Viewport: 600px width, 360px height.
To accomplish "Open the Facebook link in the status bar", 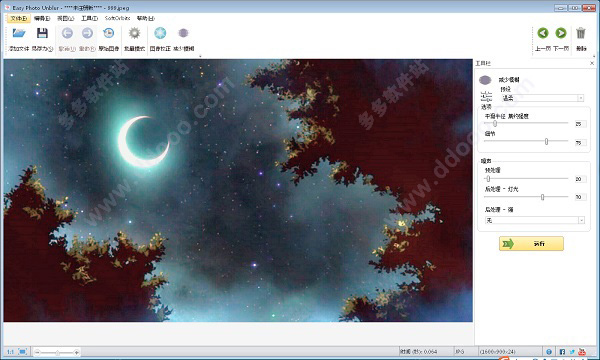I will click(x=562, y=352).
